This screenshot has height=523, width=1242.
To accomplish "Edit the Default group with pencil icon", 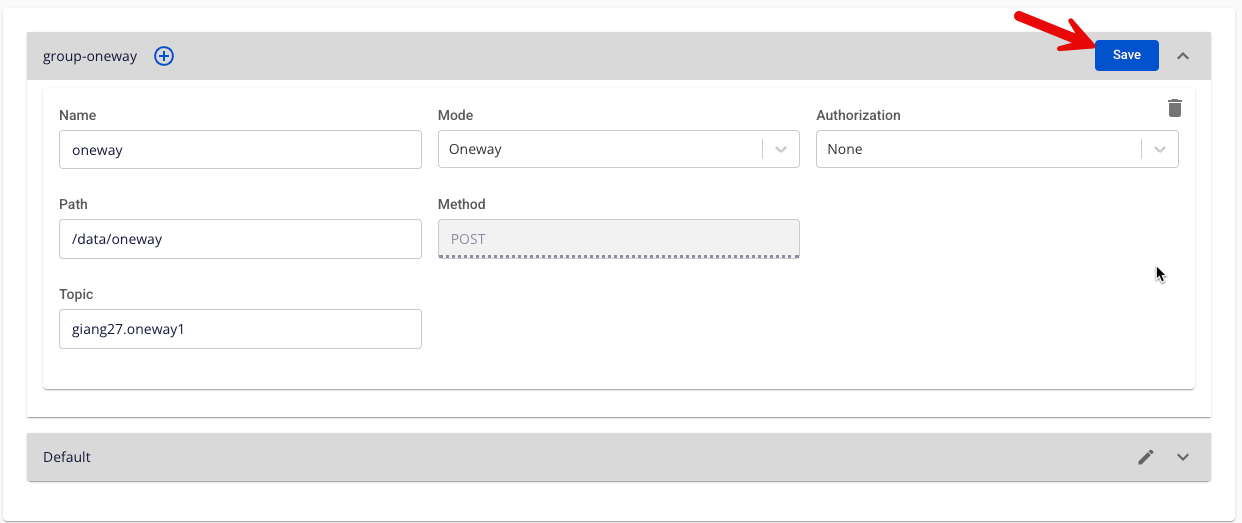I will 1146,457.
